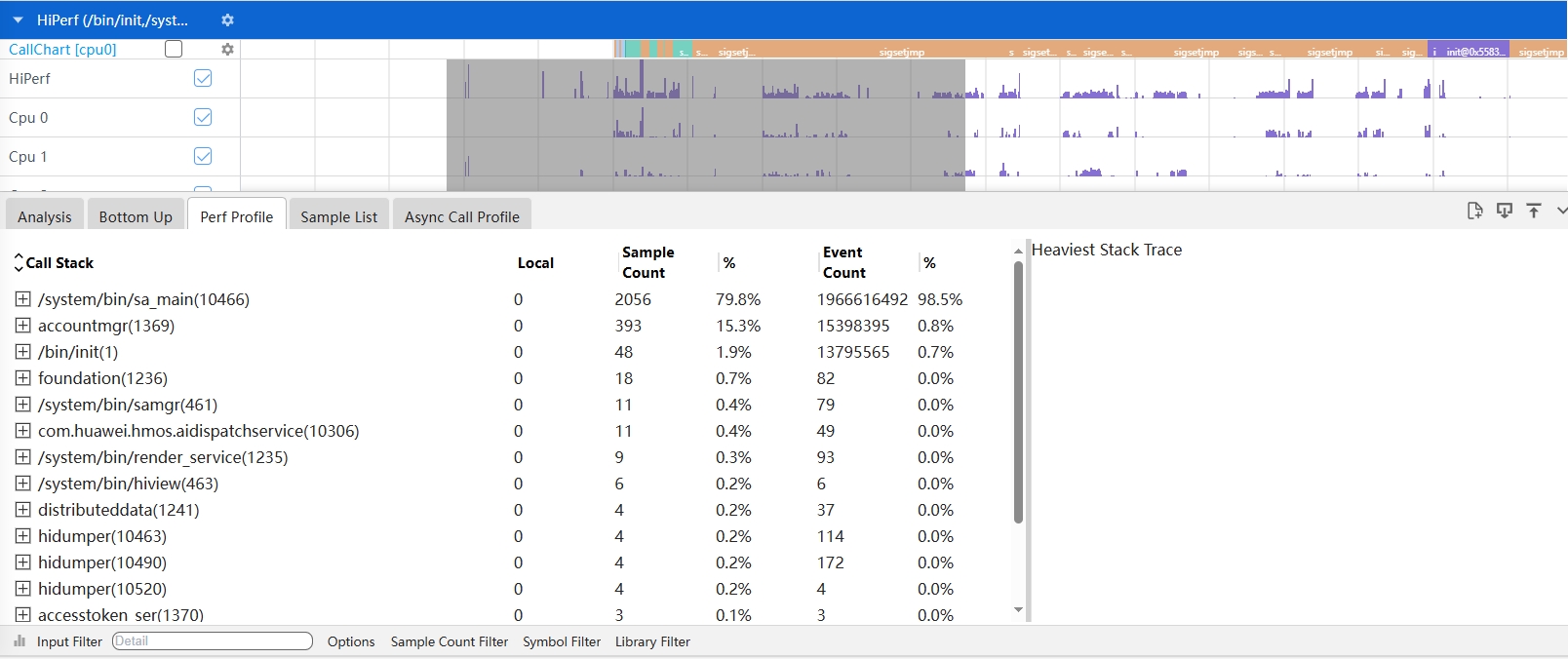Switch to the Bottom Up tab
Image resolution: width=1568 pixels, height=659 pixels.
(x=136, y=216)
